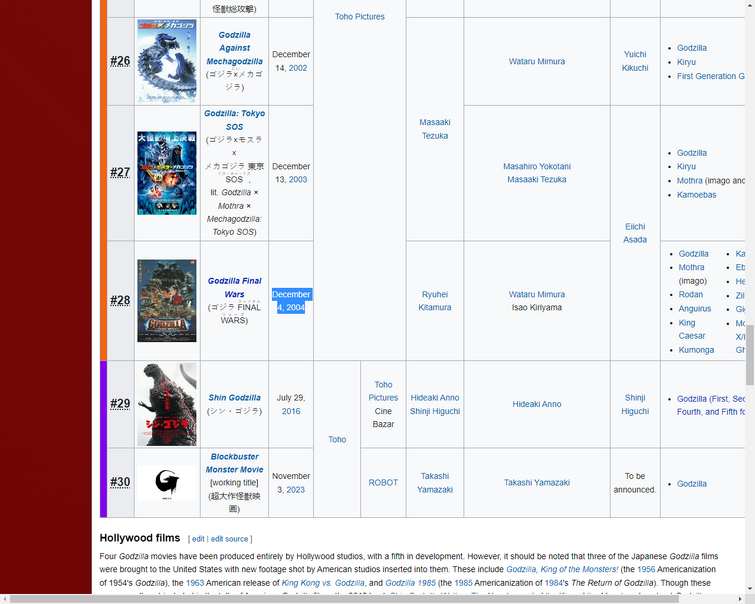This screenshot has width=755, height=604.
Task: Click the #30 film number
Action: click(120, 482)
